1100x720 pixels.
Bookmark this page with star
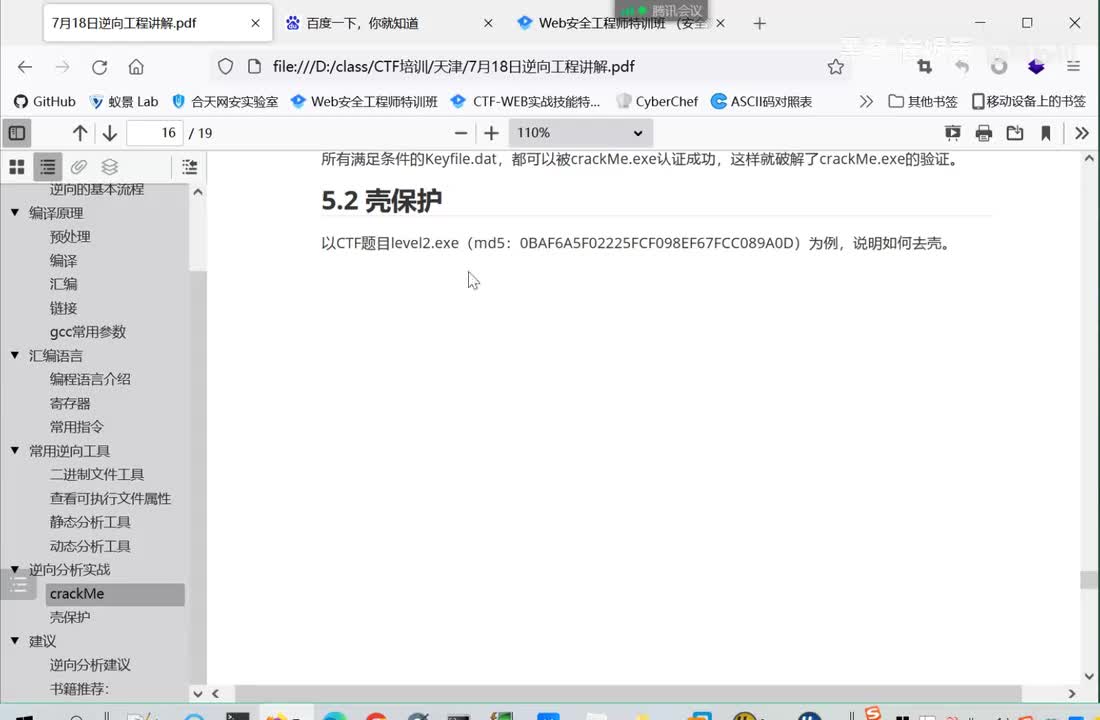tap(836, 67)
